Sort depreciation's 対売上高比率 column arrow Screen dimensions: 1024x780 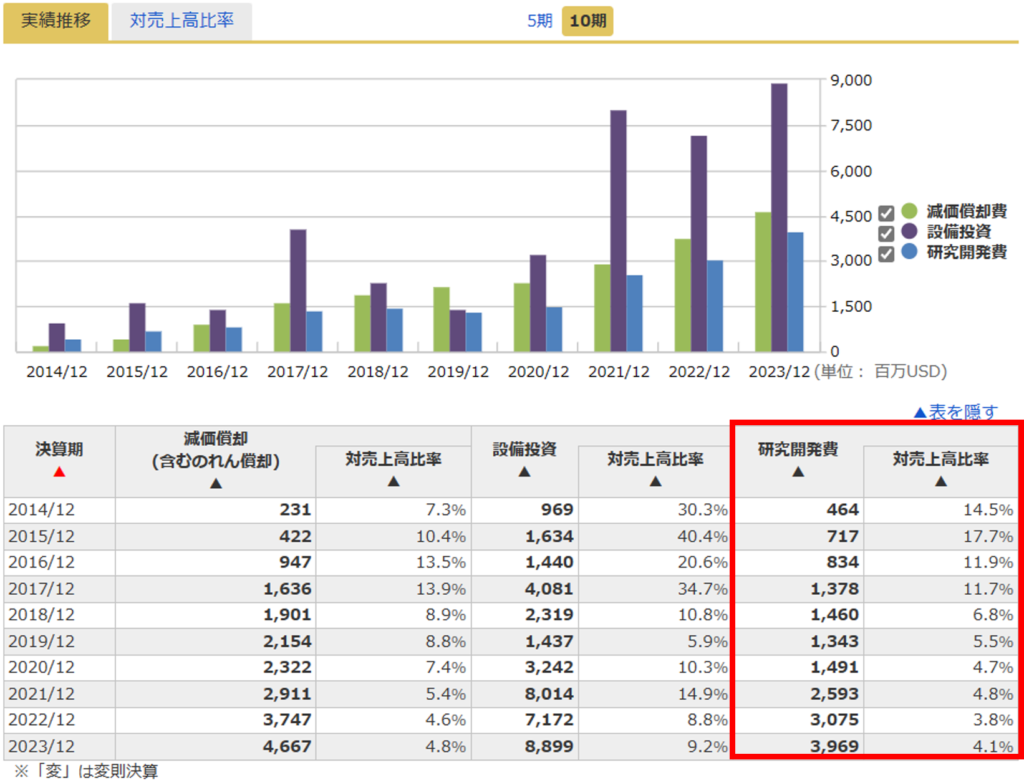coord(393,481)
